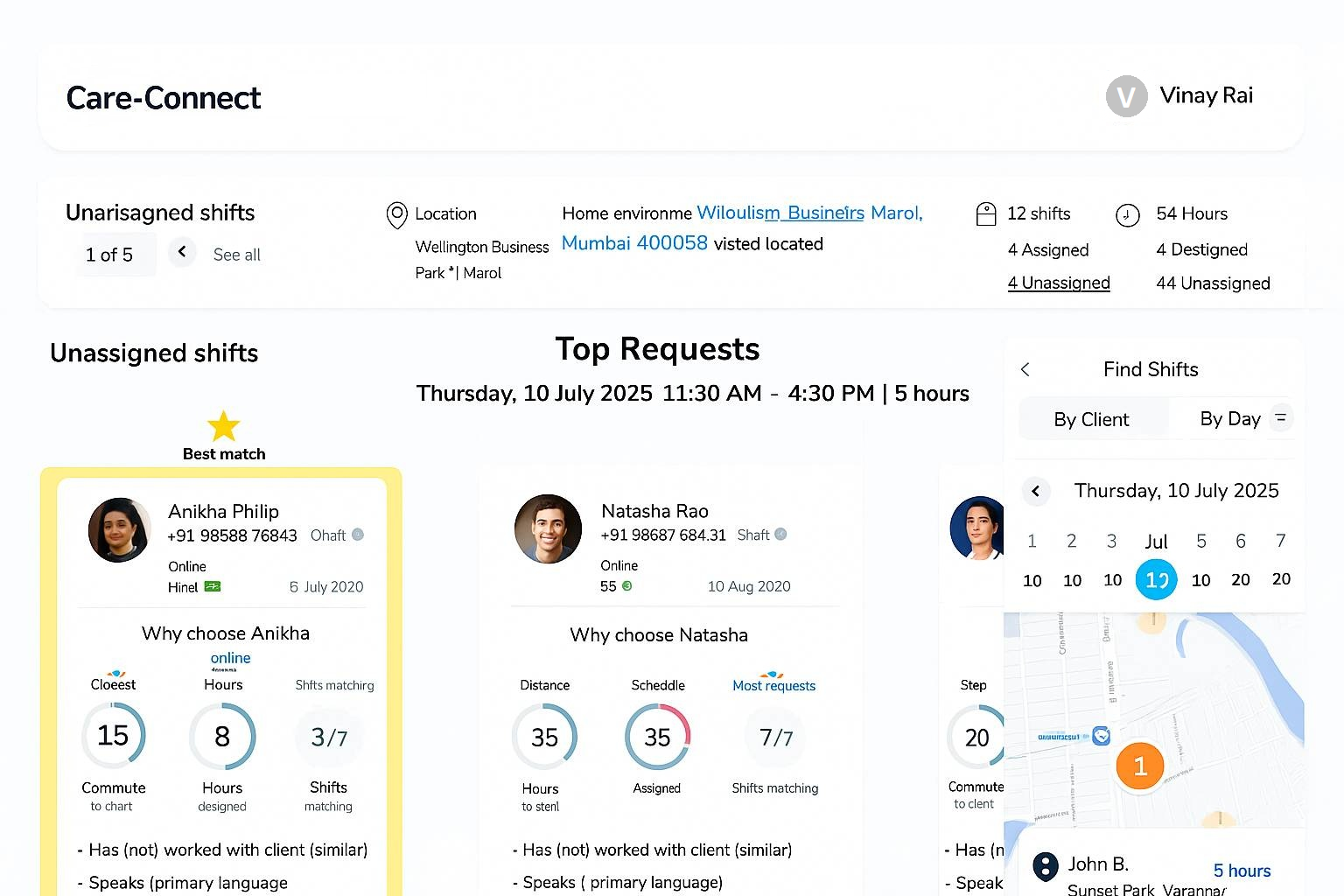Image resolution: width=1344 pixels, height=896 pixels.
Task: Switch to the By Client tab
Action: coord(1092,419)
